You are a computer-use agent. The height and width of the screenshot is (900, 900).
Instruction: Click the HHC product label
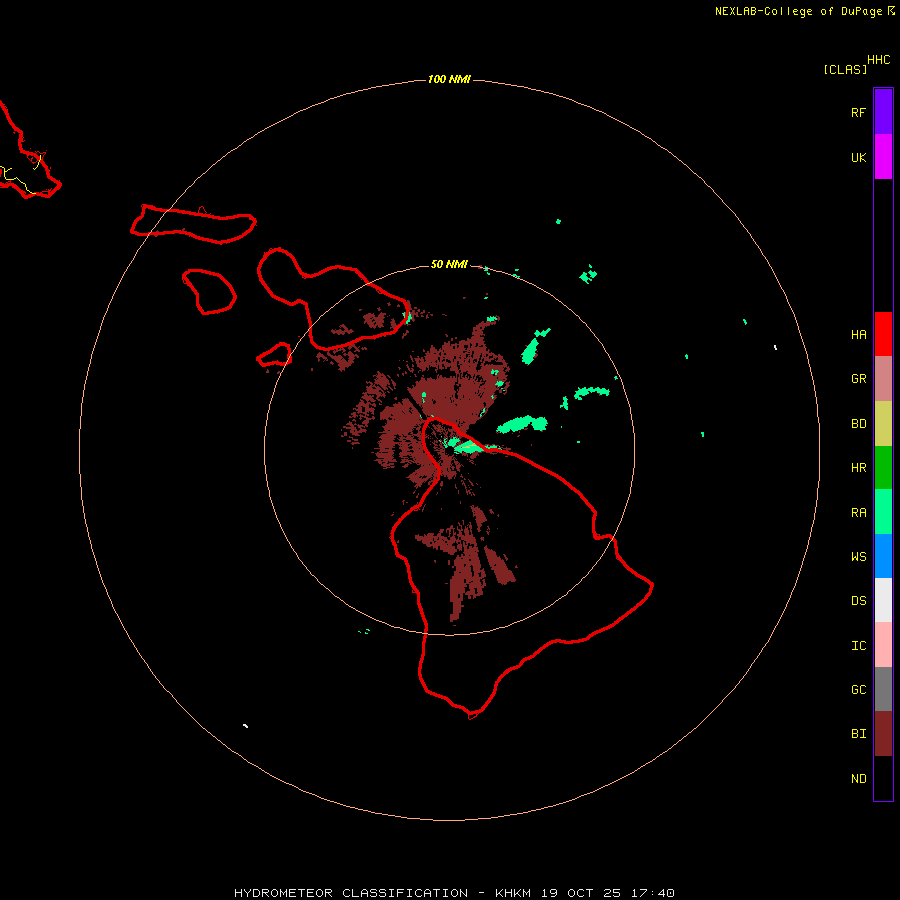click(x=878, y=60)
